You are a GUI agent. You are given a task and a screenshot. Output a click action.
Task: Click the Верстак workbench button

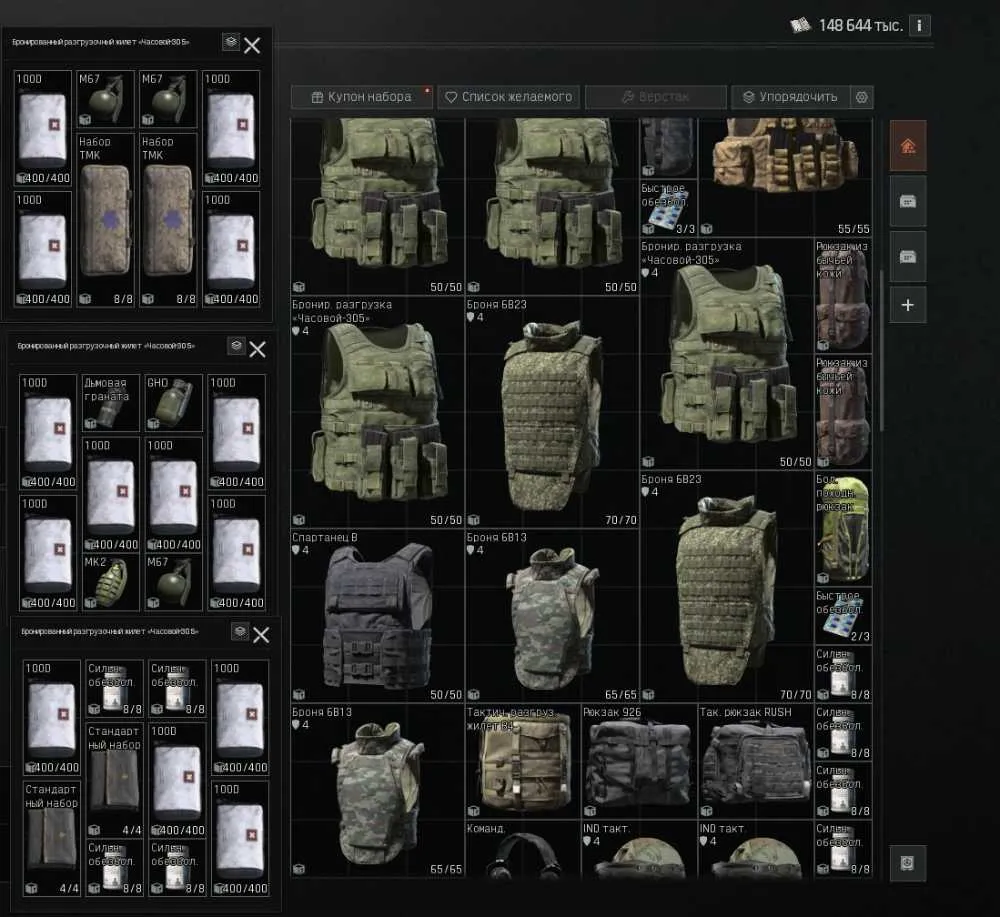pyautogui.click(x=656, y=97)
